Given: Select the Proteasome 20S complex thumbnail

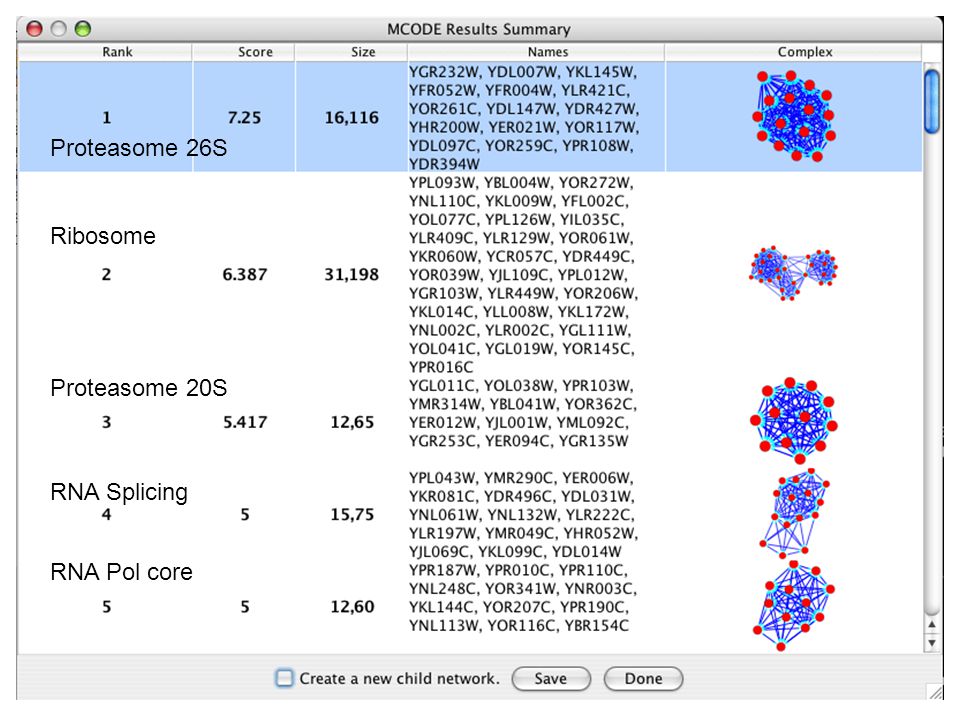Looking at the screenshot, I should [x=793, y=421].
